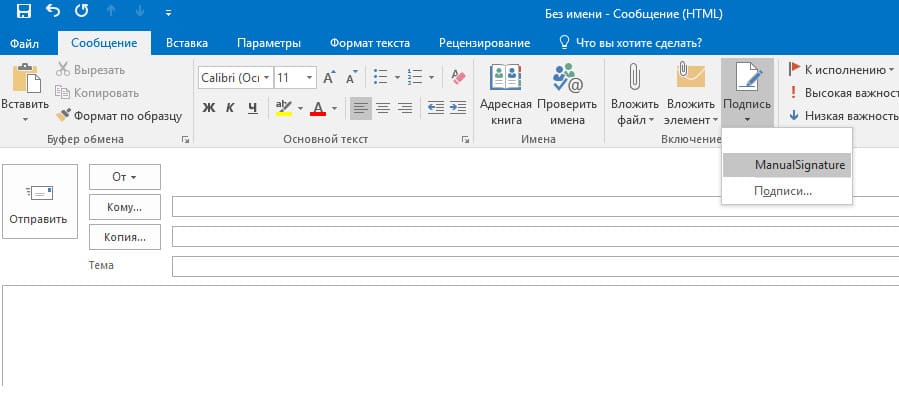
Task: Toggle italic formatting (К)
Action: [x=231, y=108]
